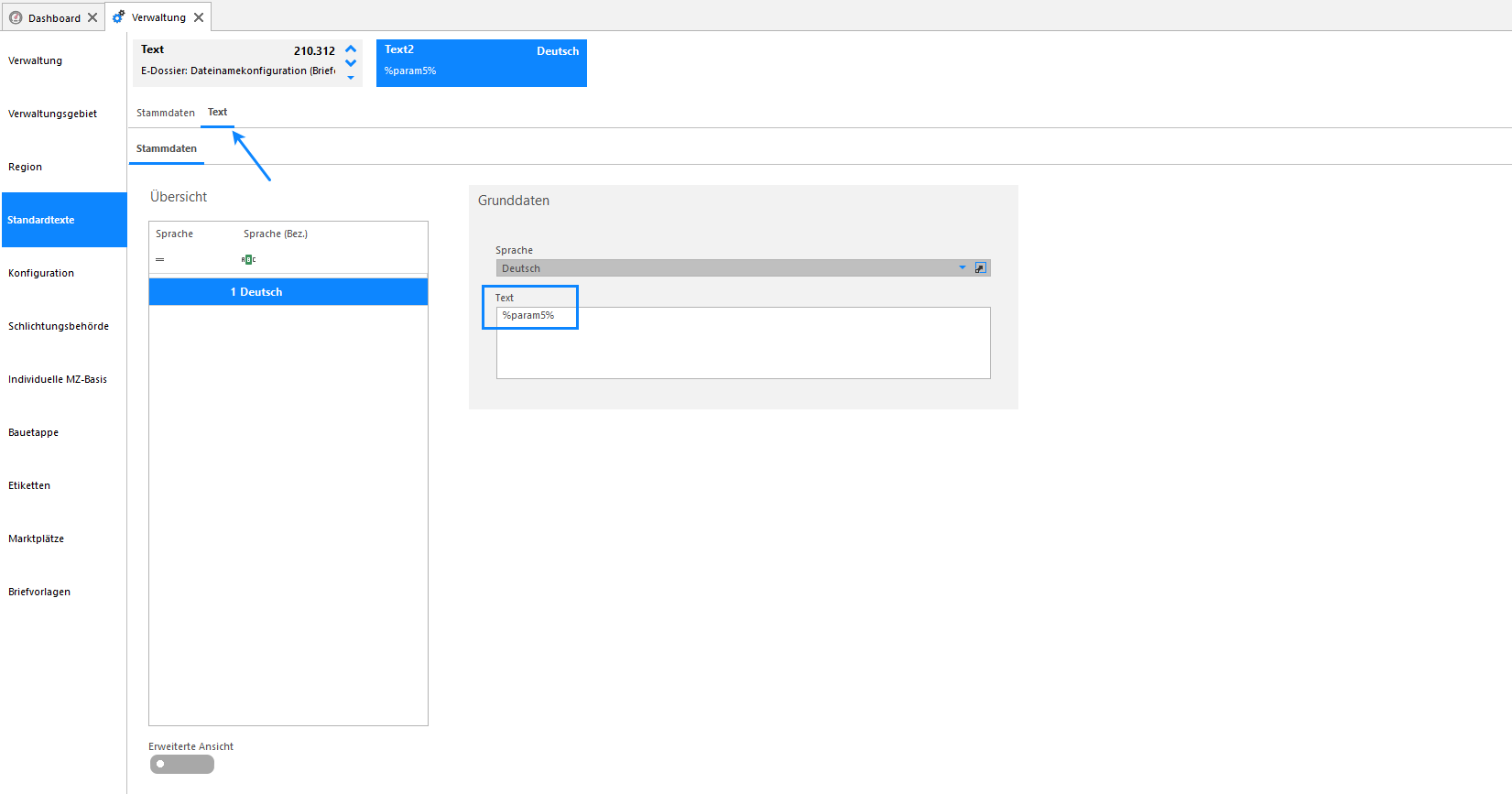Click the Sprache (Bez.) column header
1512x794 pixels.
tap(276, 234)
